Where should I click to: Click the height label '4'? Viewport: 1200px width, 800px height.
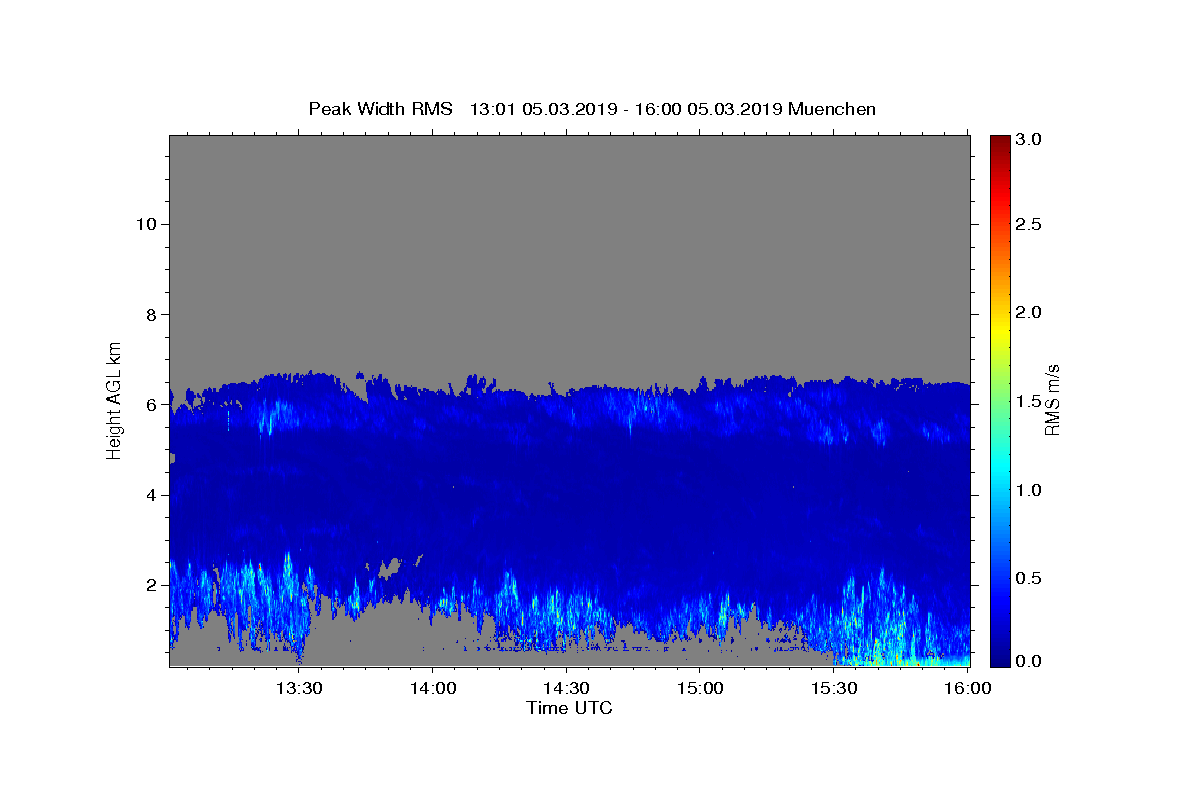click(x=151, y=495)
